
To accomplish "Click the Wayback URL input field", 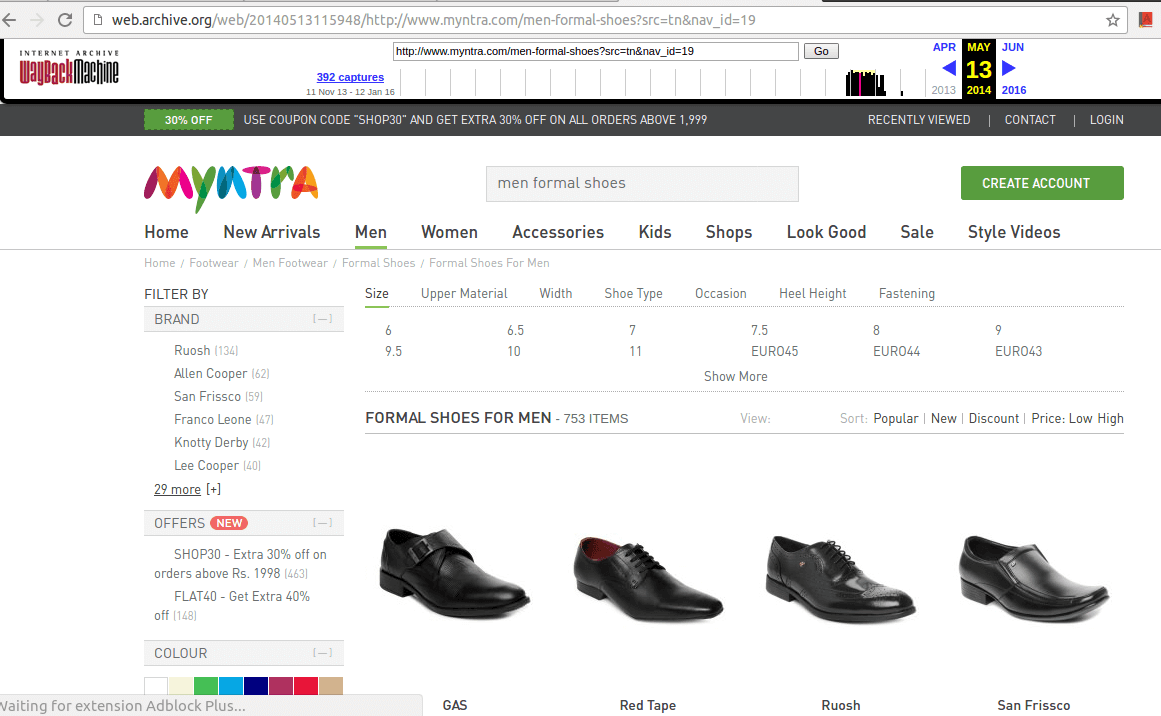I will 595,51.
